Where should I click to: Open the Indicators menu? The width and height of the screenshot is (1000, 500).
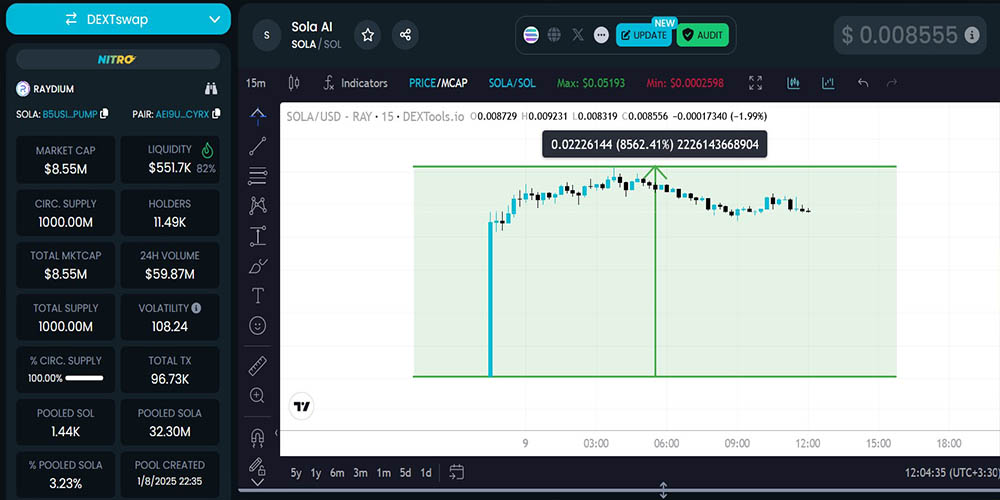point(355,83)
